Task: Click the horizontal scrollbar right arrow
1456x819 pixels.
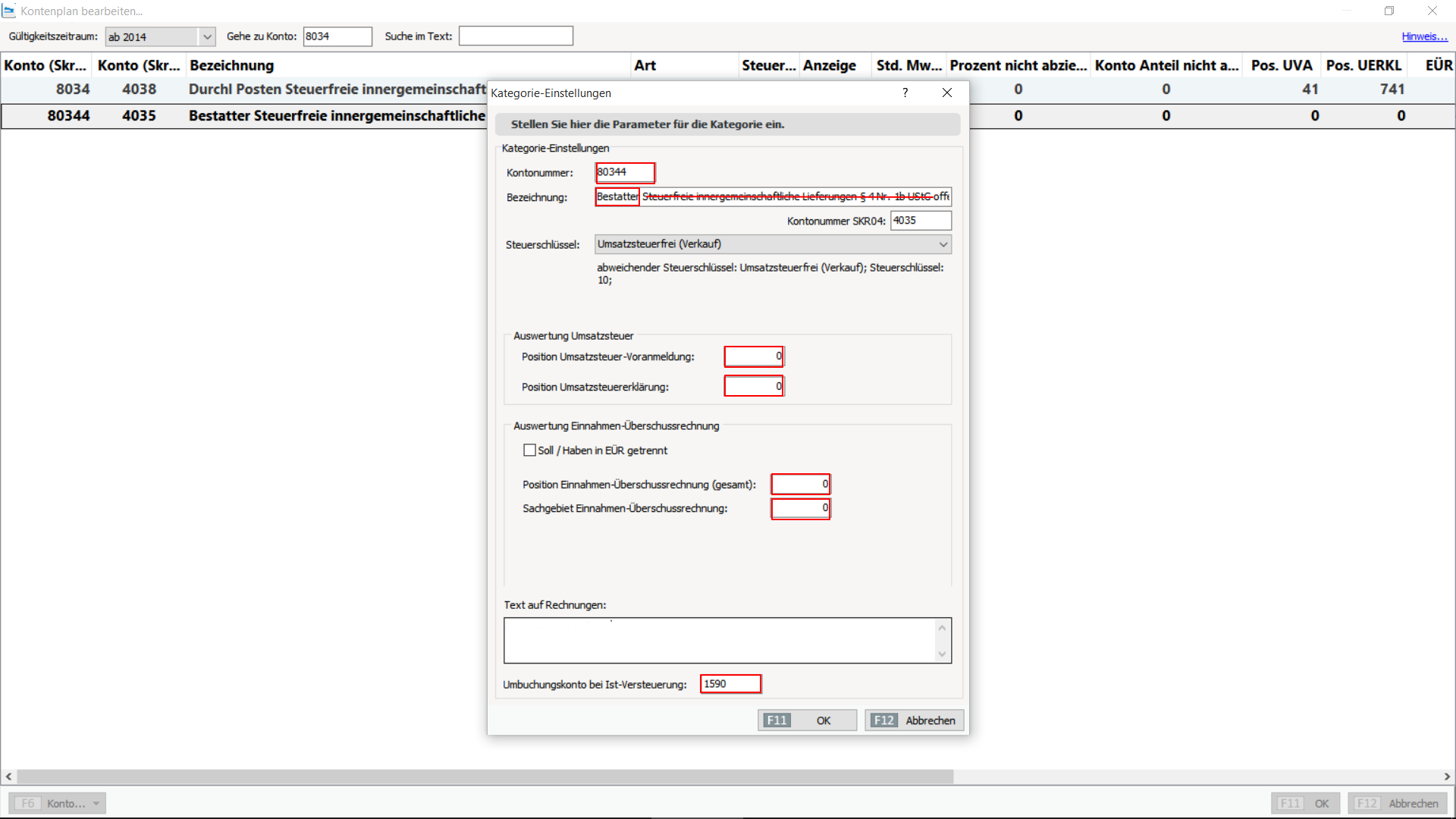Action: click(x=1447, y=777)
